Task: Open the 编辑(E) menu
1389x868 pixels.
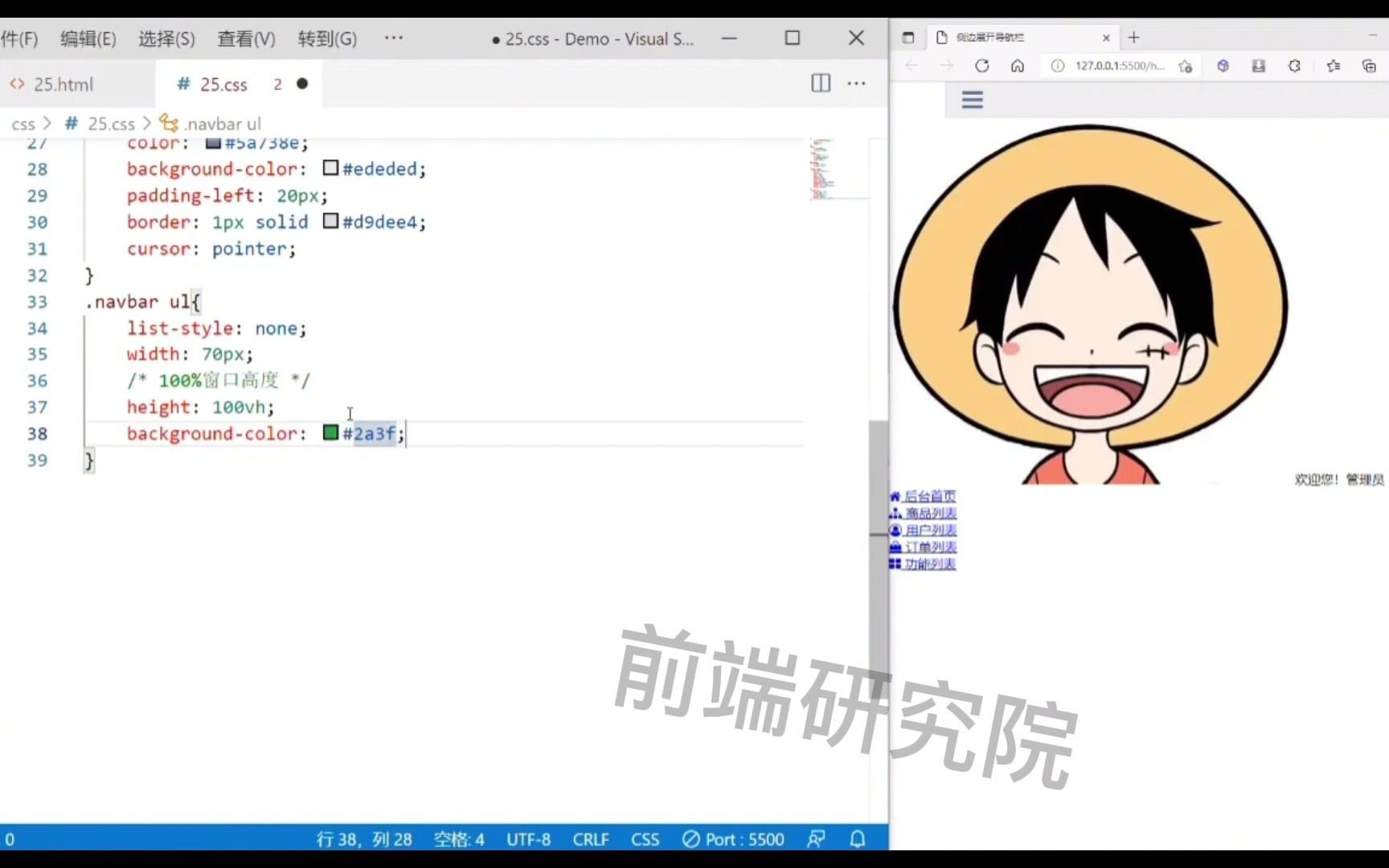Action: (88, 39)
